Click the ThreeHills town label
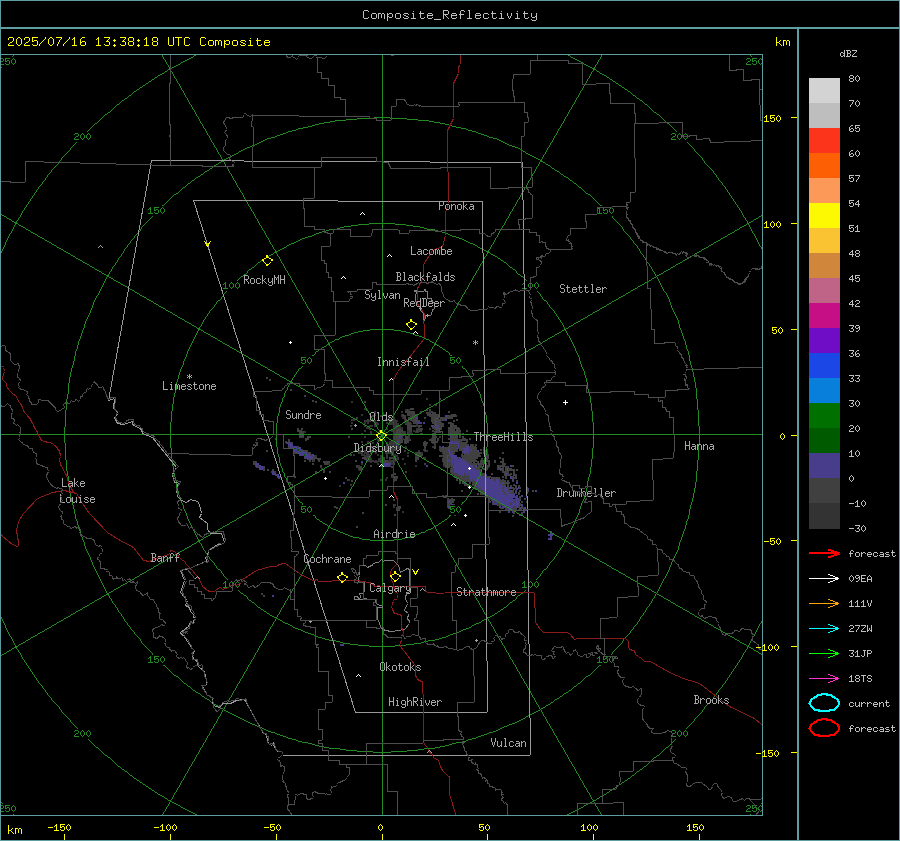Image resolution: width=900 pixels, height=841 pixels. pyautogui.click(x=503, y=437)
